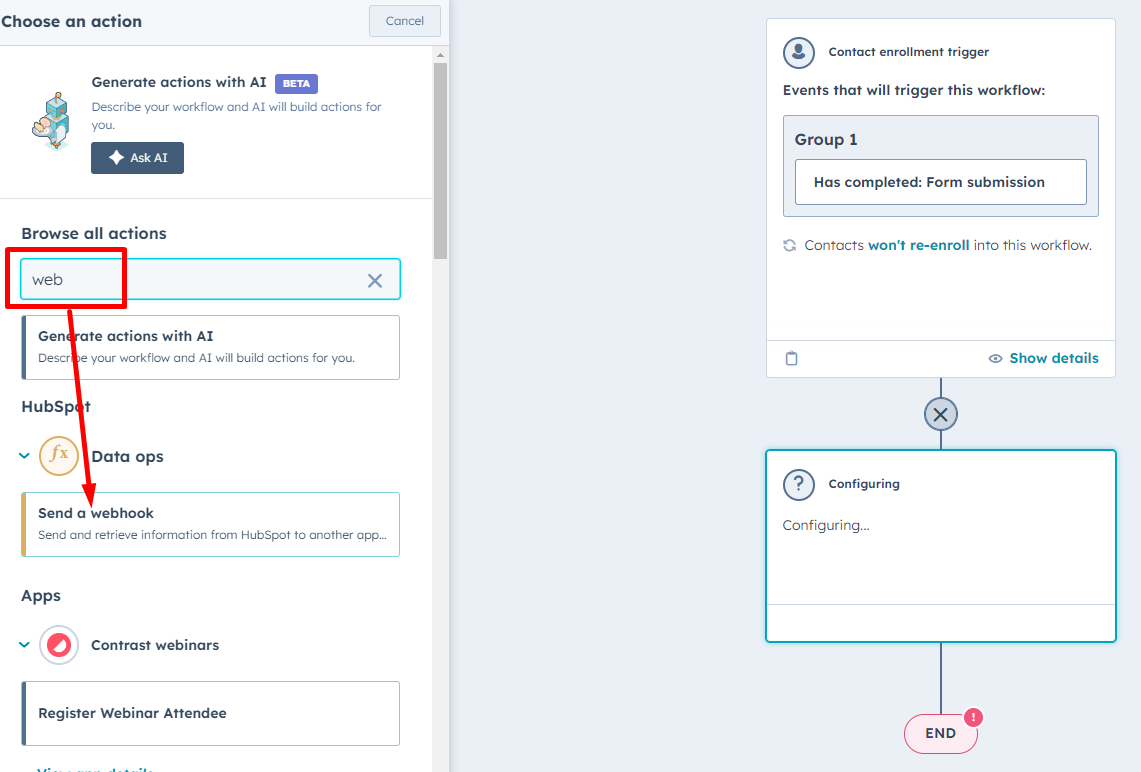Image resolution: width=1141 pixels, height=772 pixels.
Task: Click the clipboard icon on trigger card
Action: (792, 358)
